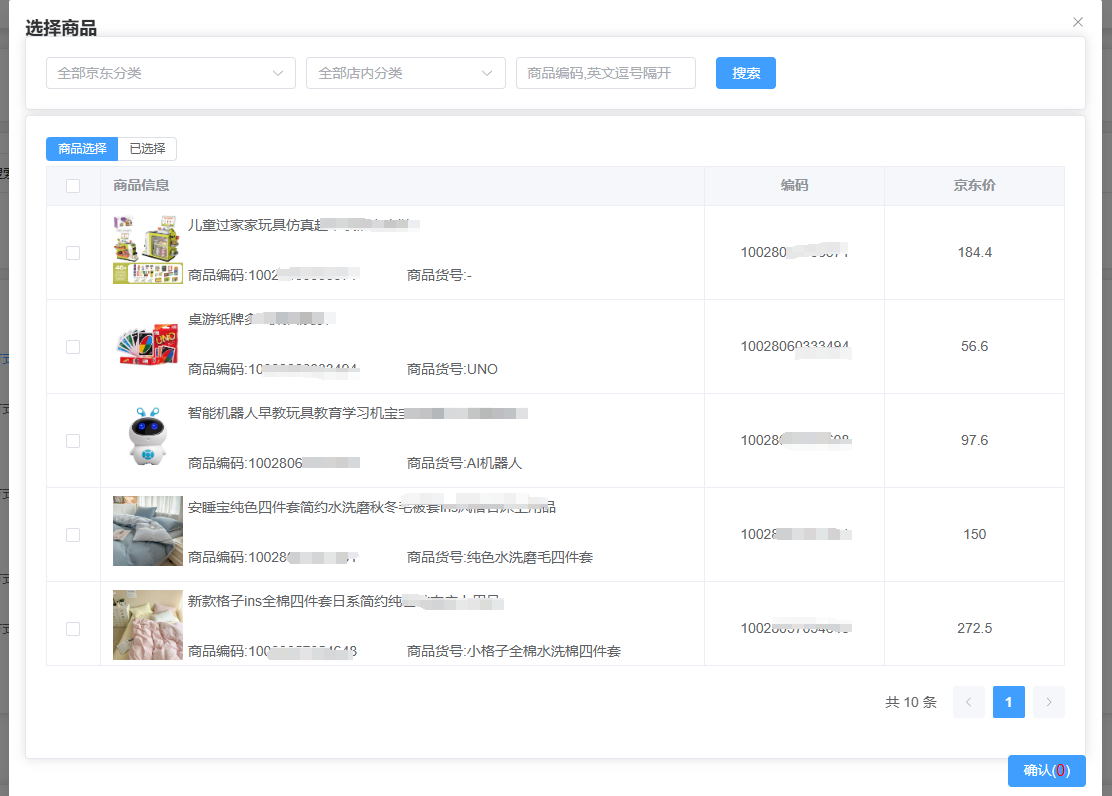Tick the checkbox for 纯色水洗磨毛四件套 row
This screenshot has height=796, width=1112.
[73, 535]
